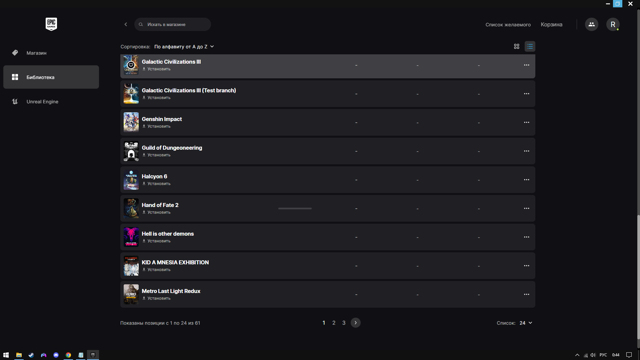Open Google Chrome from taskbar
Screen dimensions: 640x360
(68, 355)
